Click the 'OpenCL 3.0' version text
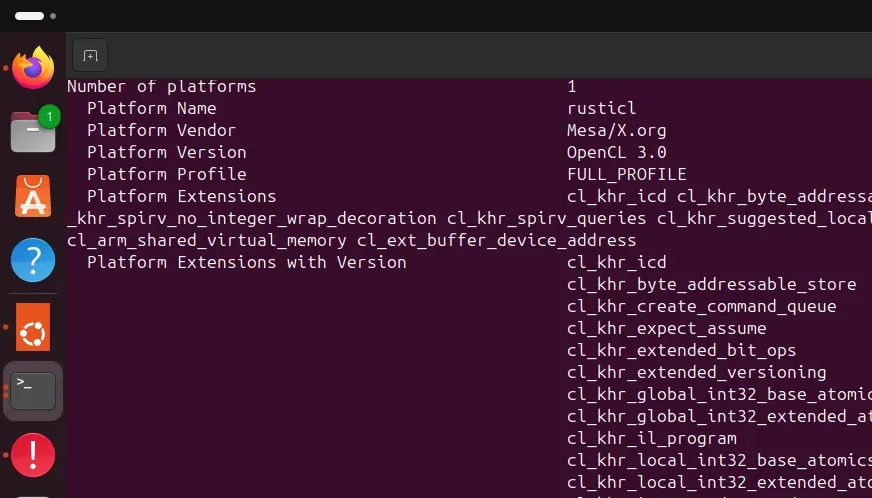Screen dimensions: 872x498 pyautogui.click(x=616, y=152)
